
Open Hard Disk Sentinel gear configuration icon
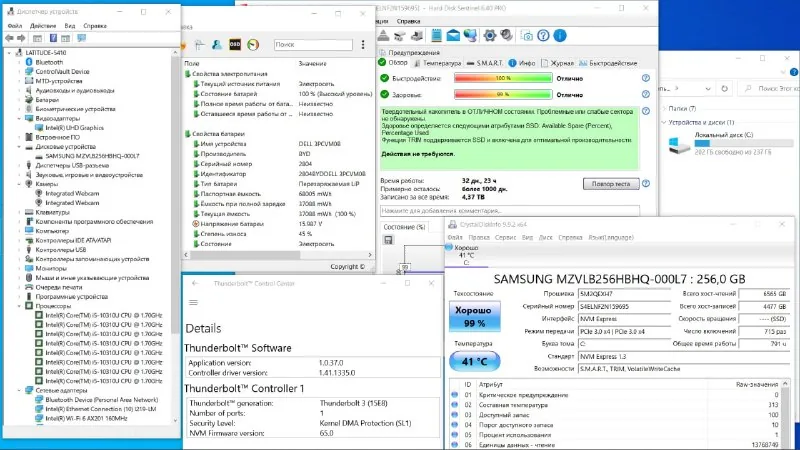tap(489, 35)
